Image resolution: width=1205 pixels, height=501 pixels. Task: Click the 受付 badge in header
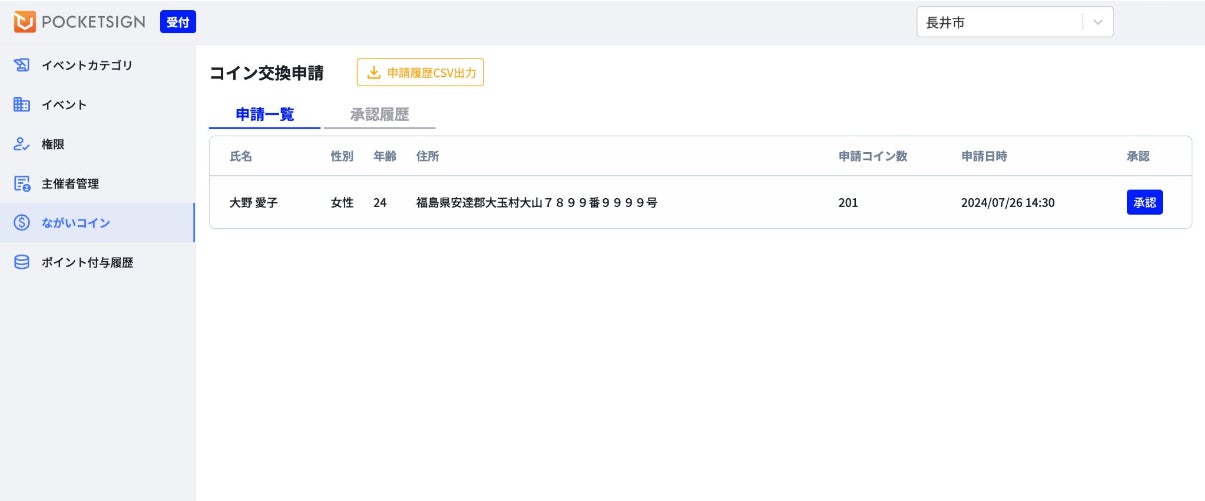[178, 21]
